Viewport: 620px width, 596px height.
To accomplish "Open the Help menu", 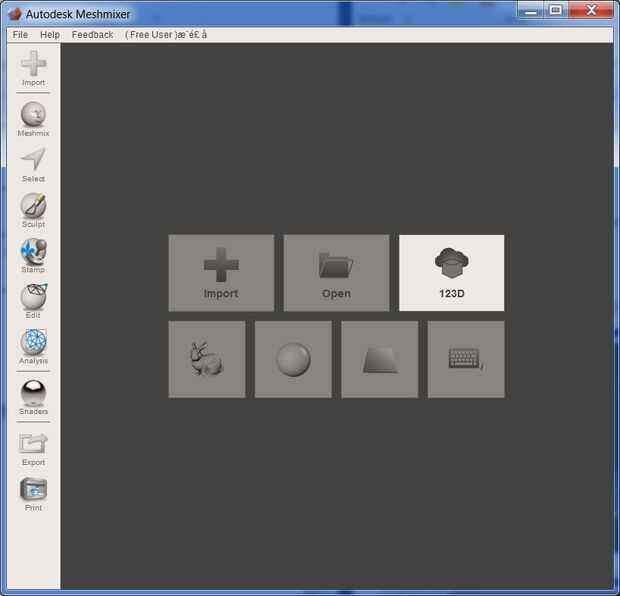I will click(x=50, y=35).
